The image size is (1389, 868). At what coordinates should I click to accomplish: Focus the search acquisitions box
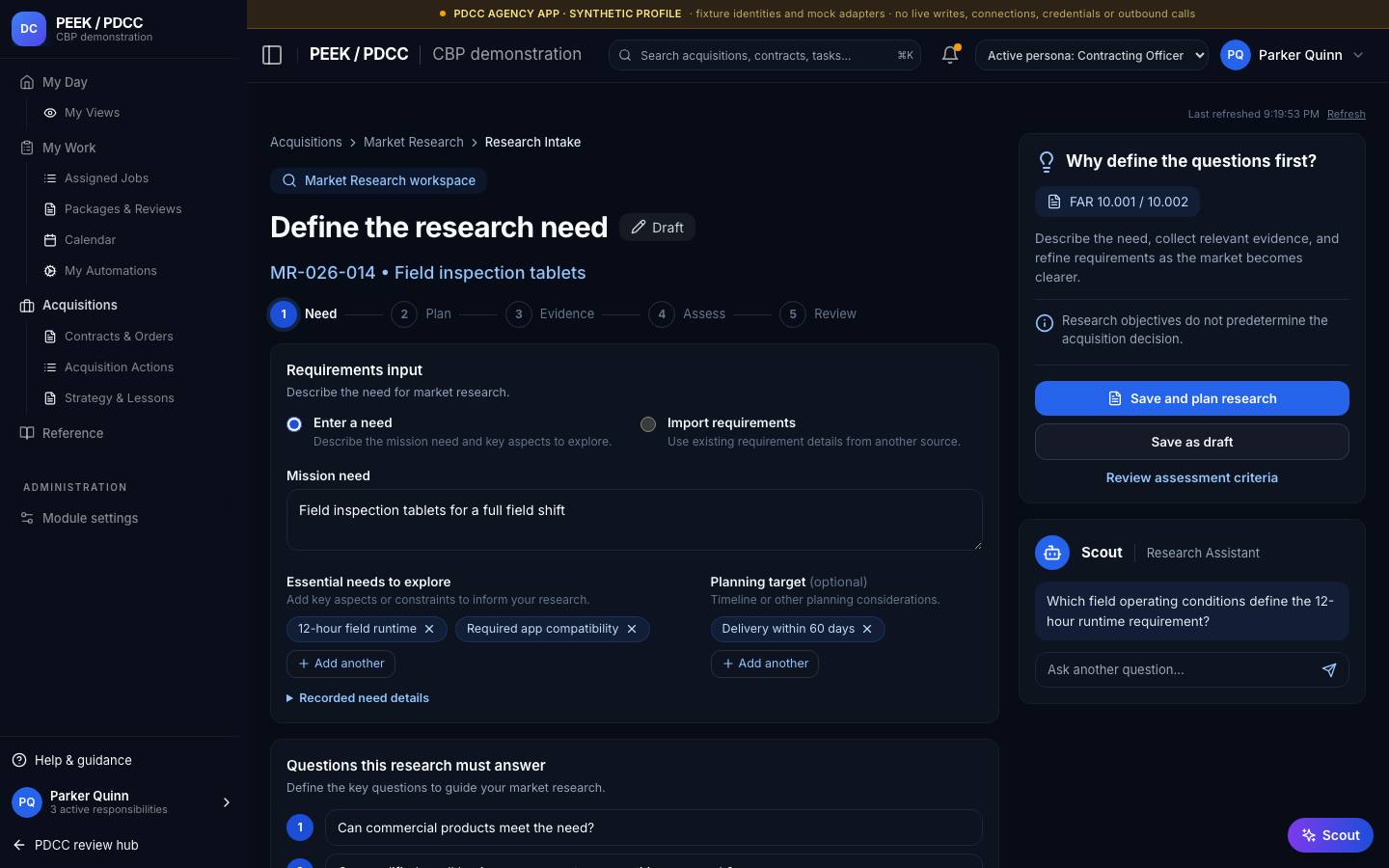[x=765, y=55]
